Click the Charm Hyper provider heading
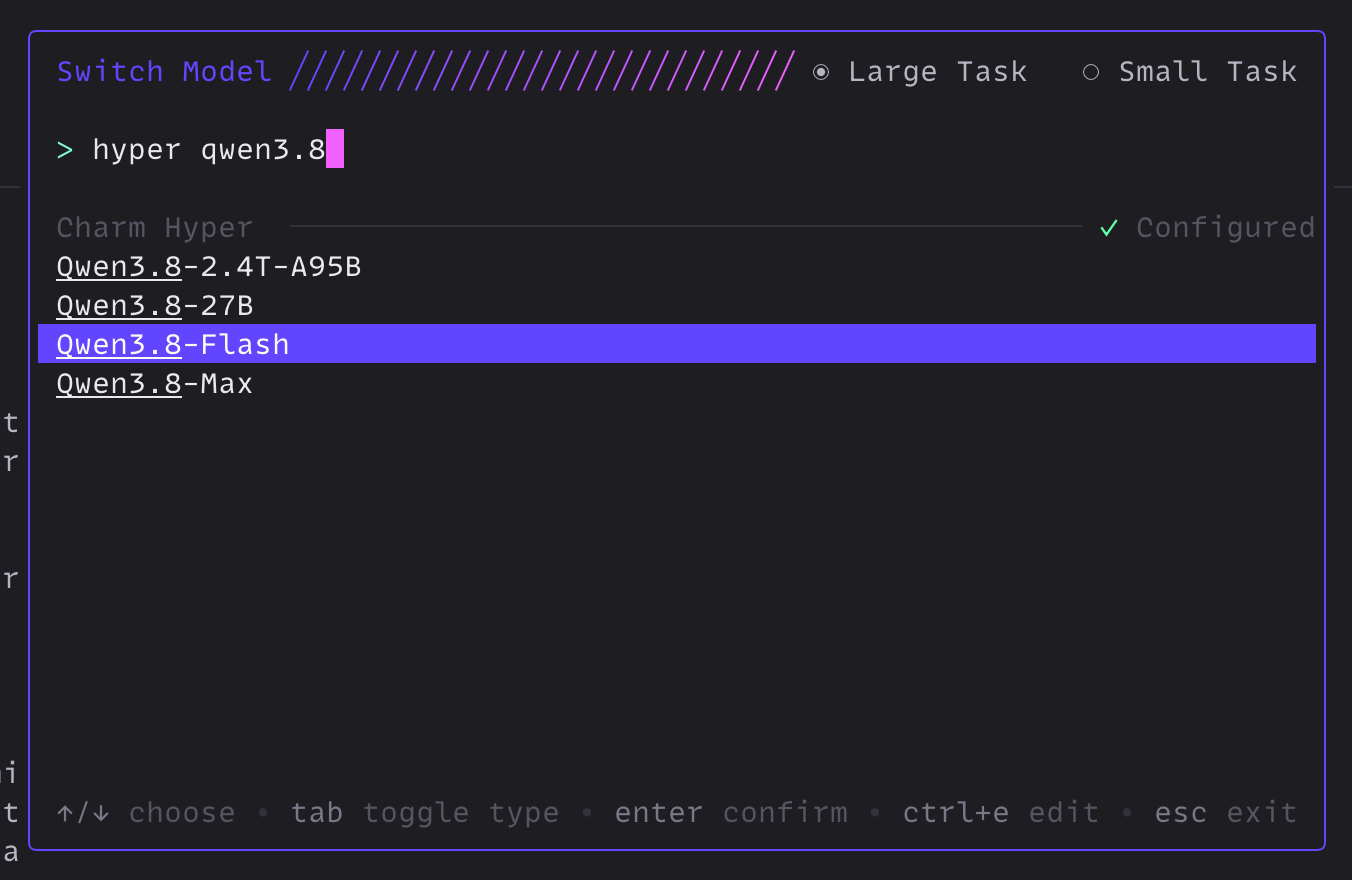The height and width of the screenshot is (880, 1352). coord(155,228)
